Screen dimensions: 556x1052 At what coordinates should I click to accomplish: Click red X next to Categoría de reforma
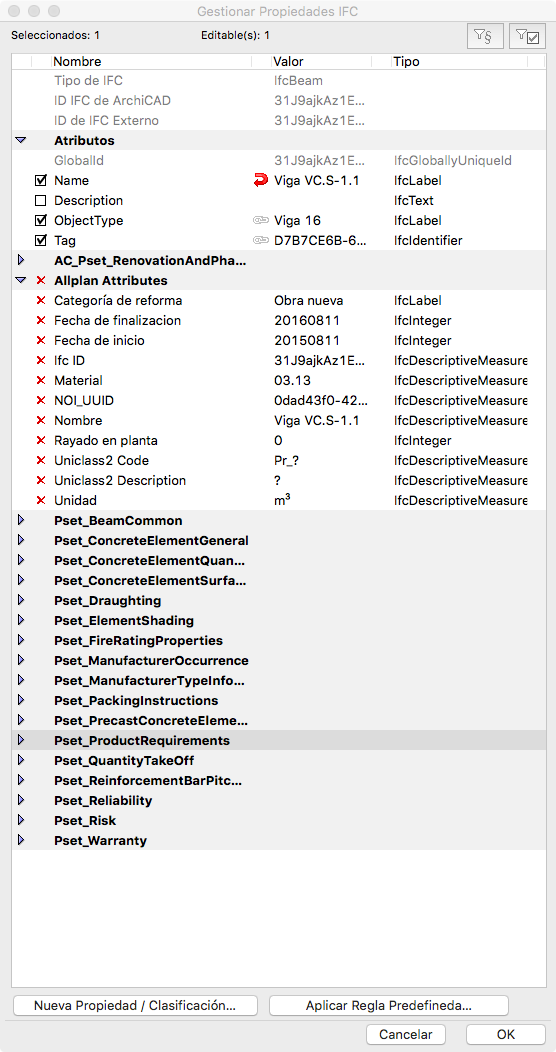(x=41, y=301)
